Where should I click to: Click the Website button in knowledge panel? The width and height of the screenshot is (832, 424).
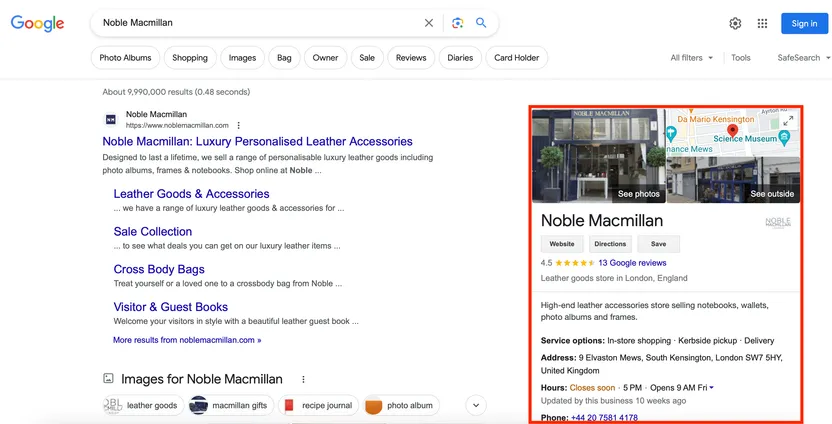click(x=562, y=244)
